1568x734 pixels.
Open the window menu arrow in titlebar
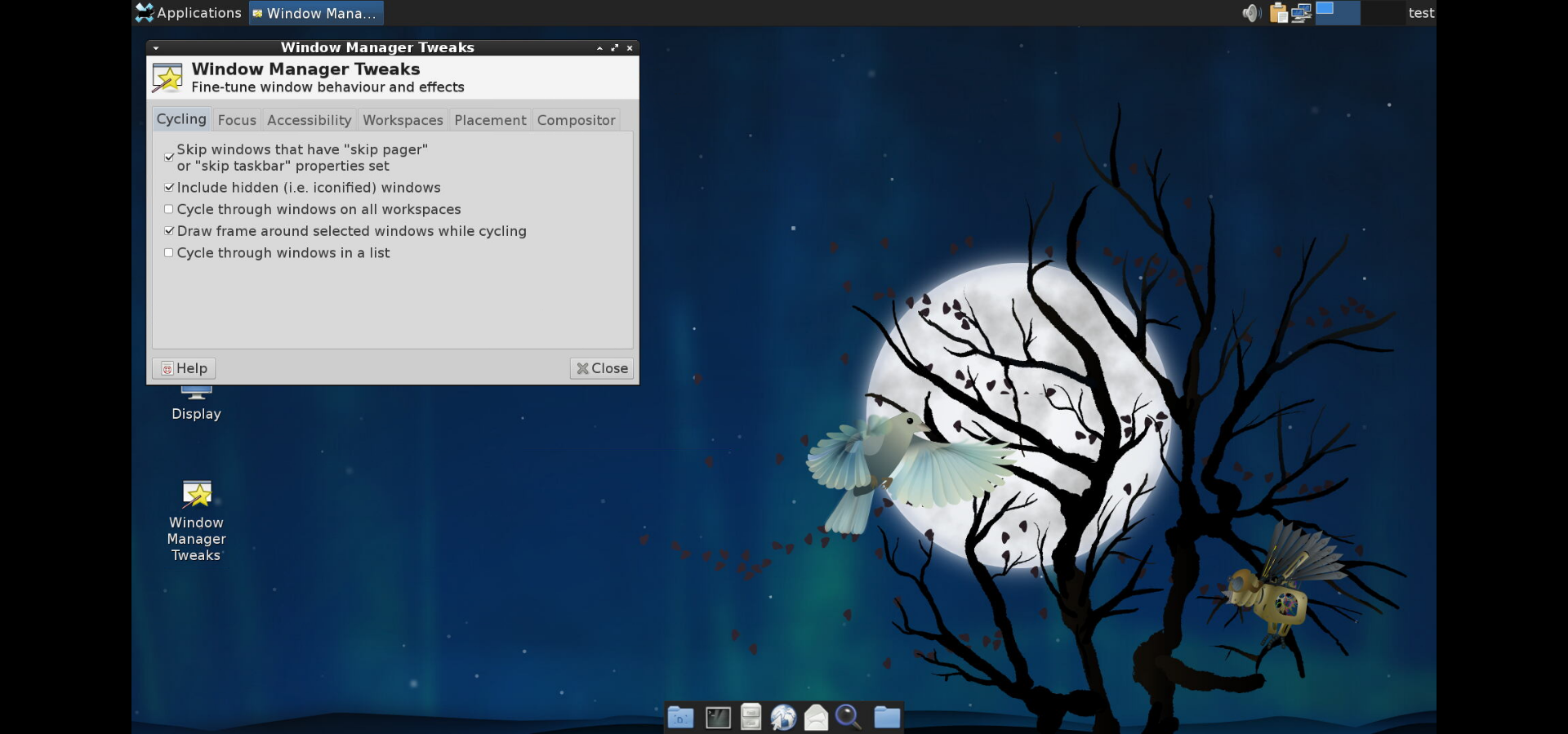point(156,48)
